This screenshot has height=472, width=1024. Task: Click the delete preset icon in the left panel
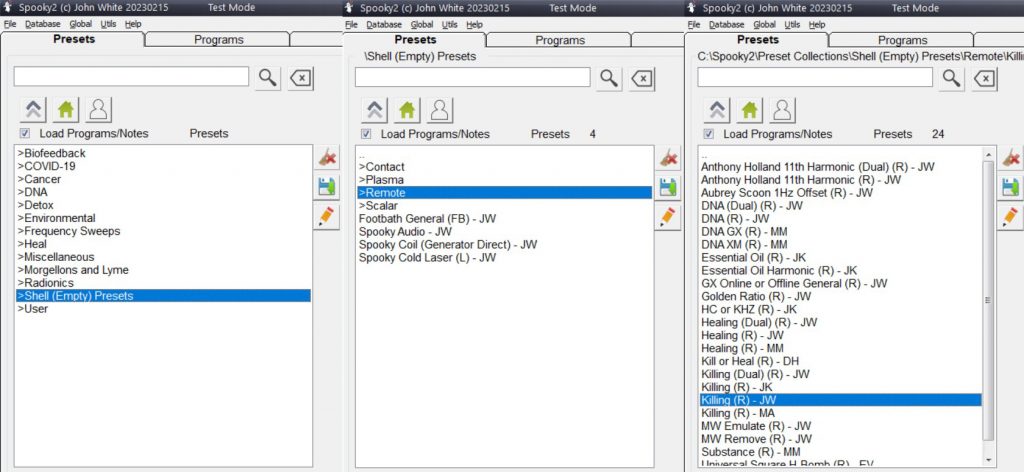coord(326,157)
